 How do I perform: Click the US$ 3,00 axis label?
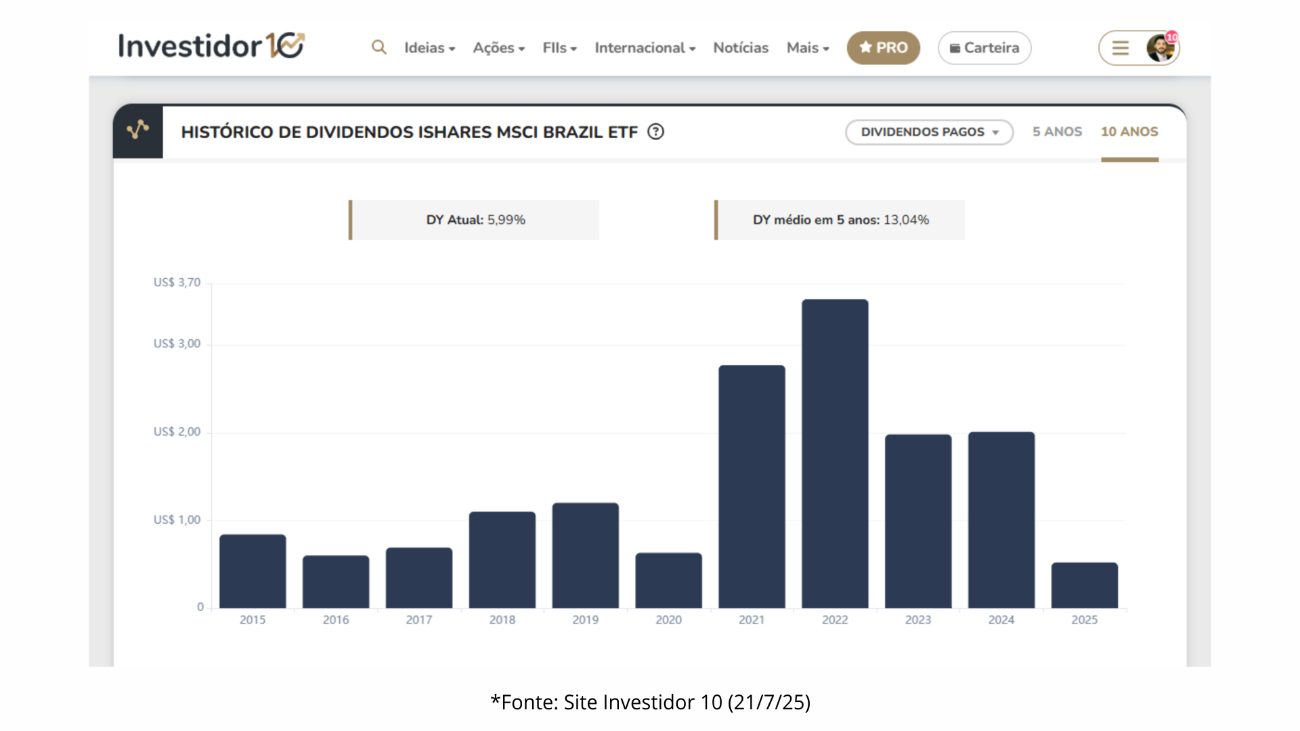177,344
